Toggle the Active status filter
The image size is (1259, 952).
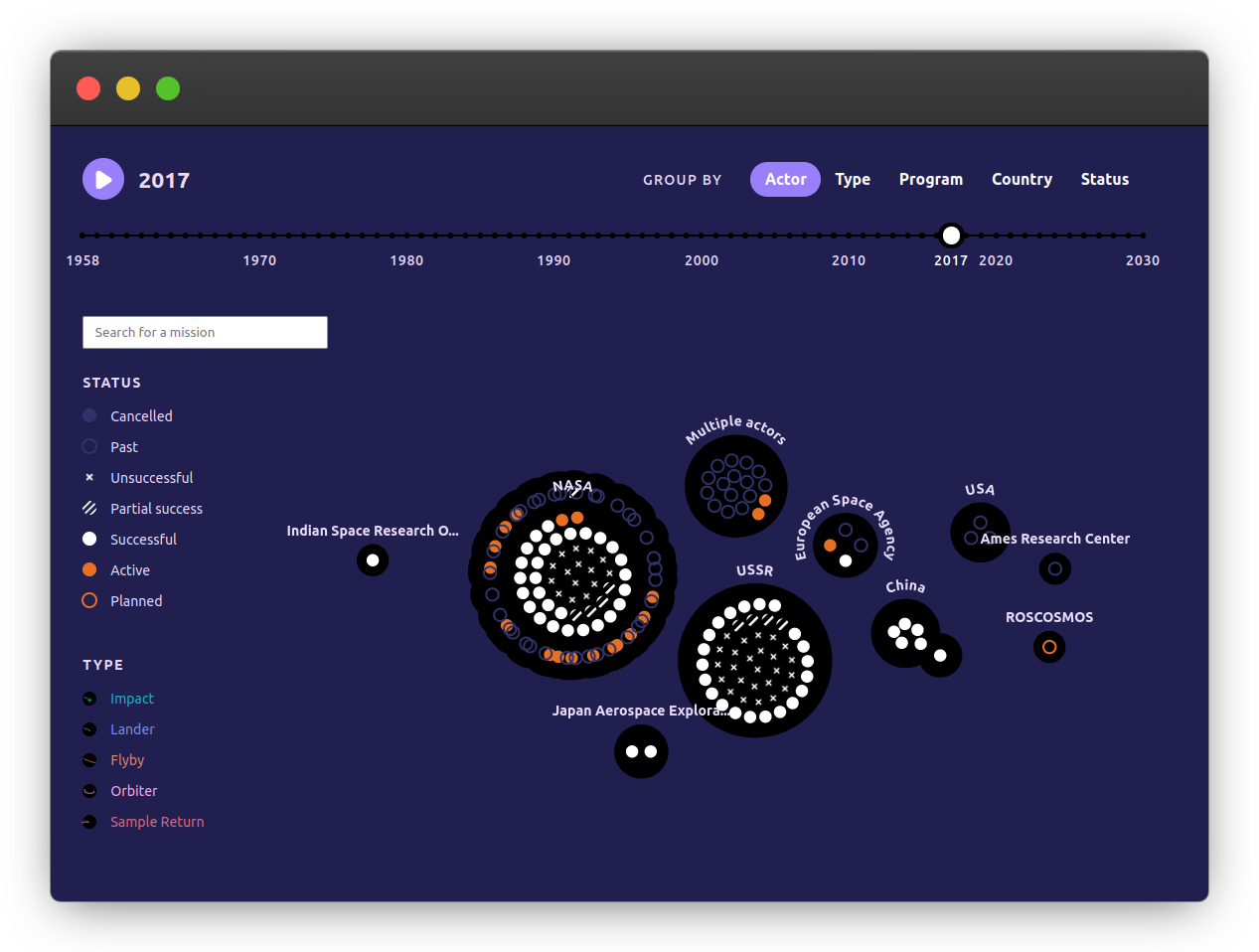[x=88, y=569]
